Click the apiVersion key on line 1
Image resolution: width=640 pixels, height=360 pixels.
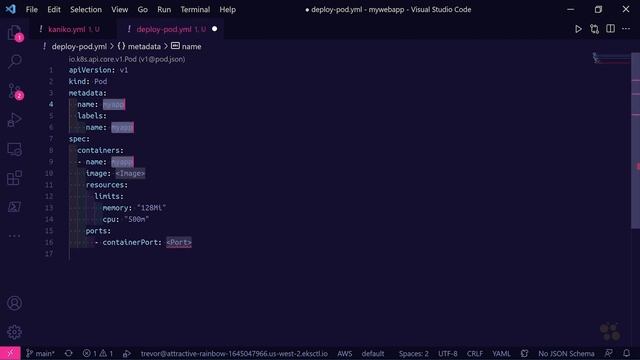tap(90, 70)
